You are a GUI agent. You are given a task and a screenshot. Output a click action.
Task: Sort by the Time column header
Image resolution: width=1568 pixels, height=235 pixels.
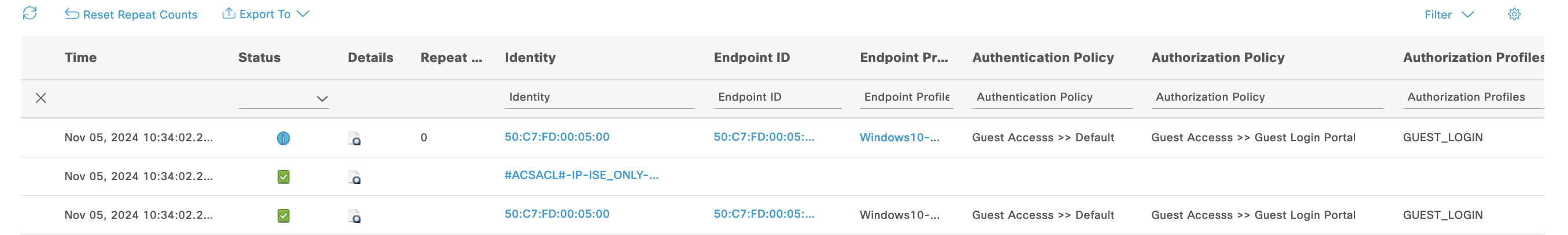click(80, 57)
